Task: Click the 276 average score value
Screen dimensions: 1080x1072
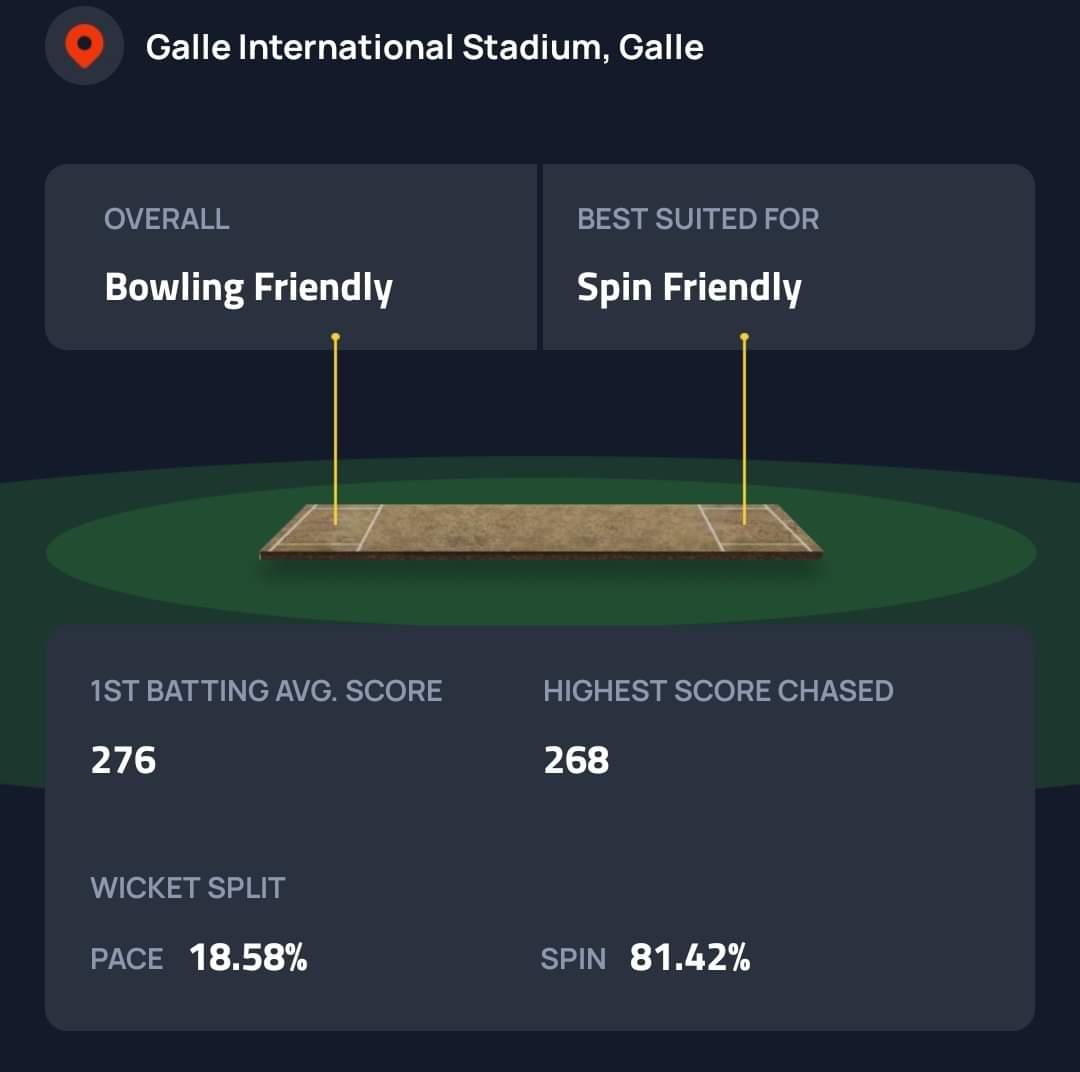Action: tap(124, 761)
